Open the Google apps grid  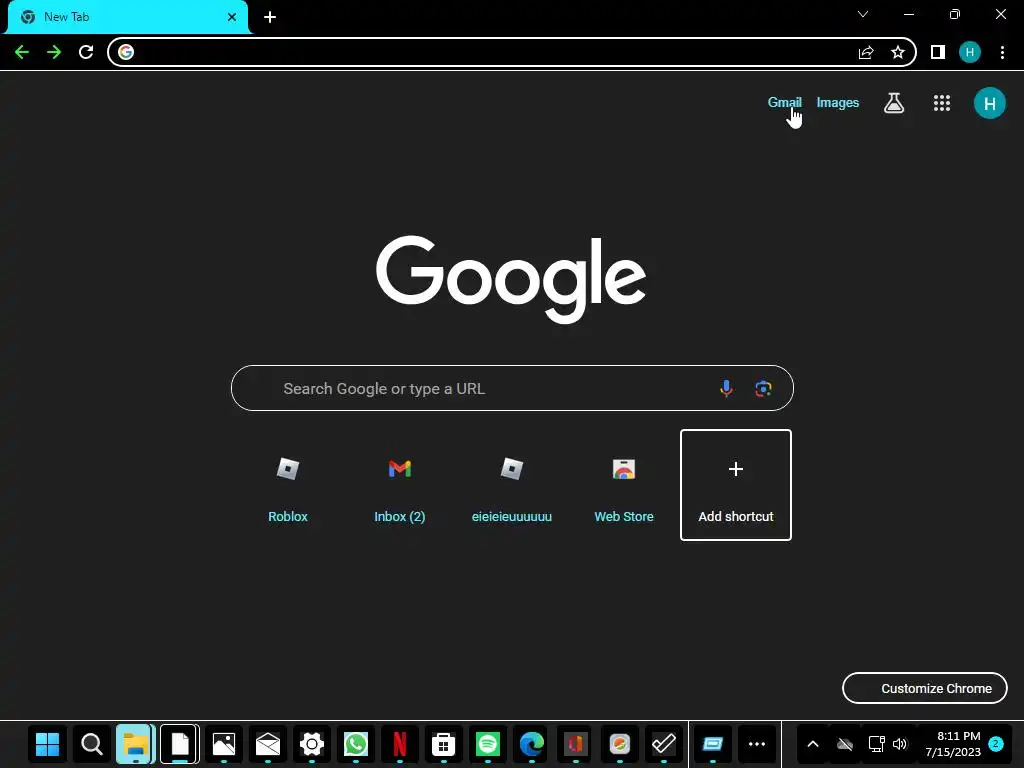tap(942, 103)
